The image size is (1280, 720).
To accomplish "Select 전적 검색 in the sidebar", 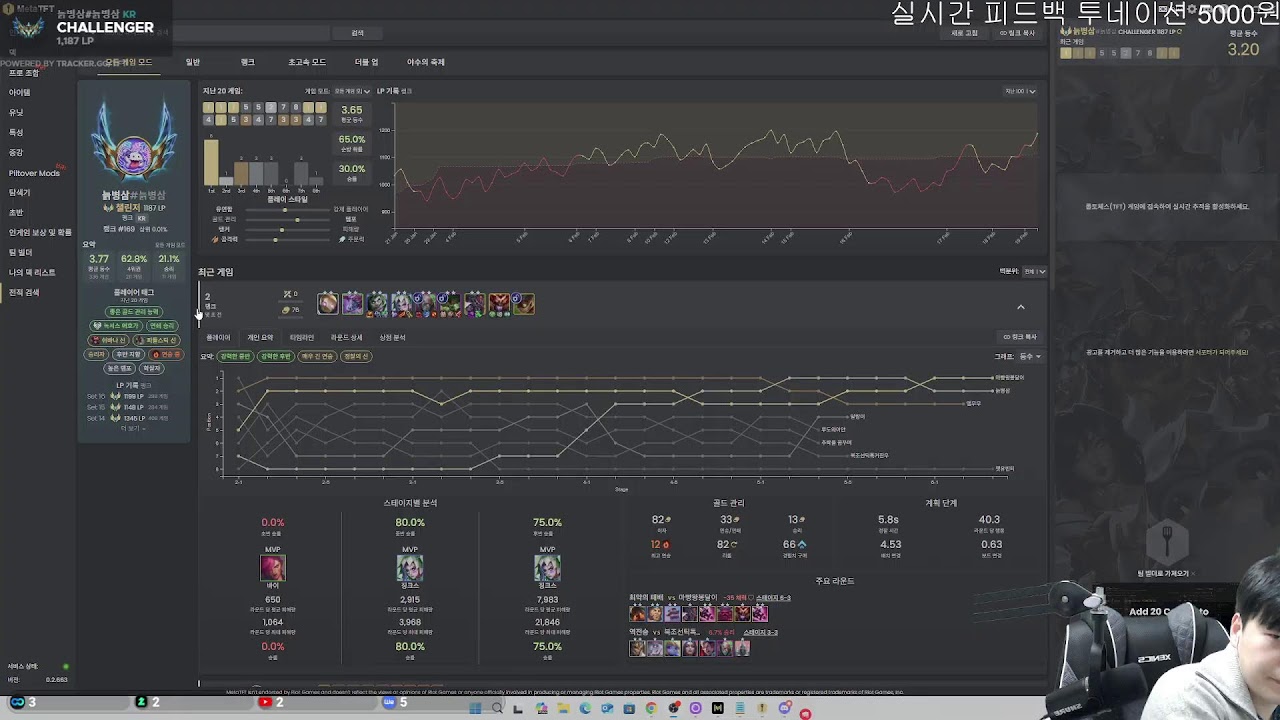I will point(24,292).
